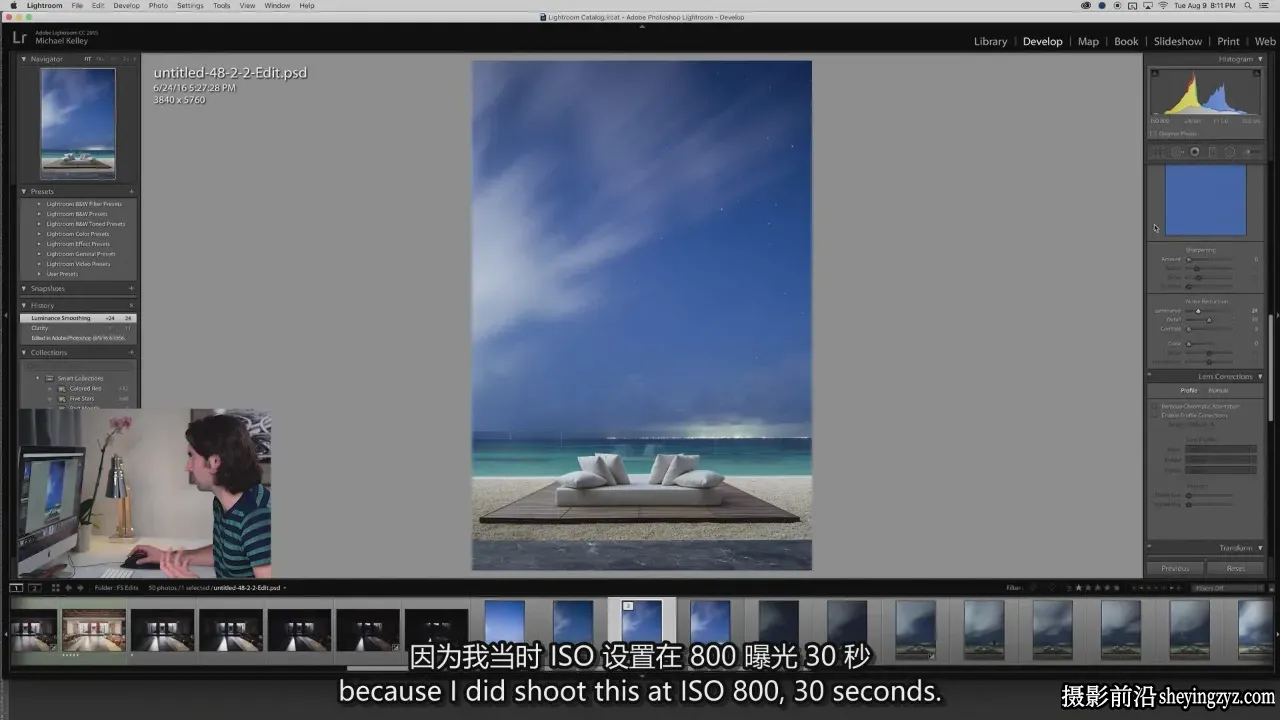
Task: Switch to the Book module
Action: click(x=1126, y=42)
